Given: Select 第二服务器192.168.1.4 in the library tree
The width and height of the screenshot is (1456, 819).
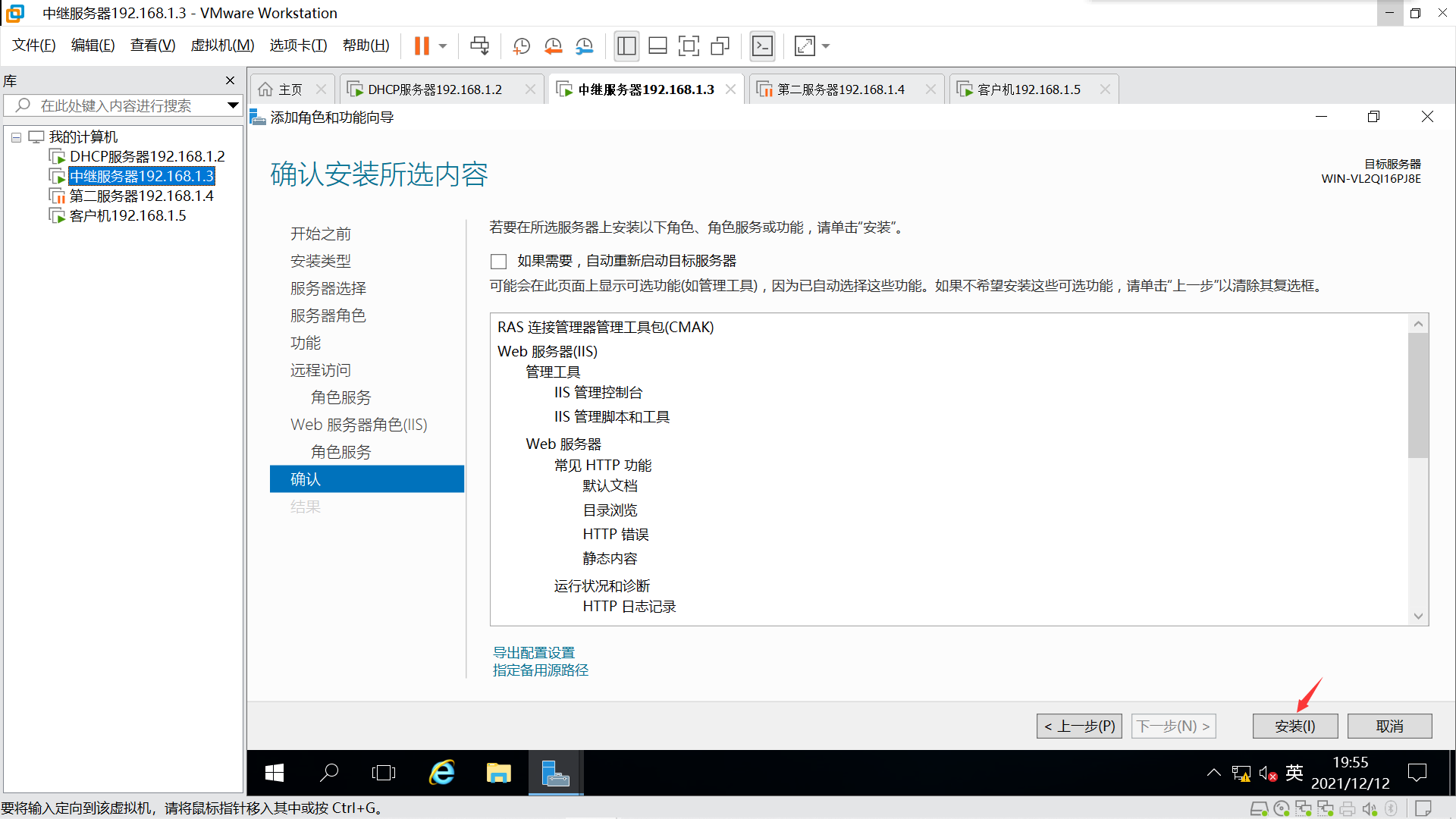Looking at the screenshot, I should coord(142,196).
